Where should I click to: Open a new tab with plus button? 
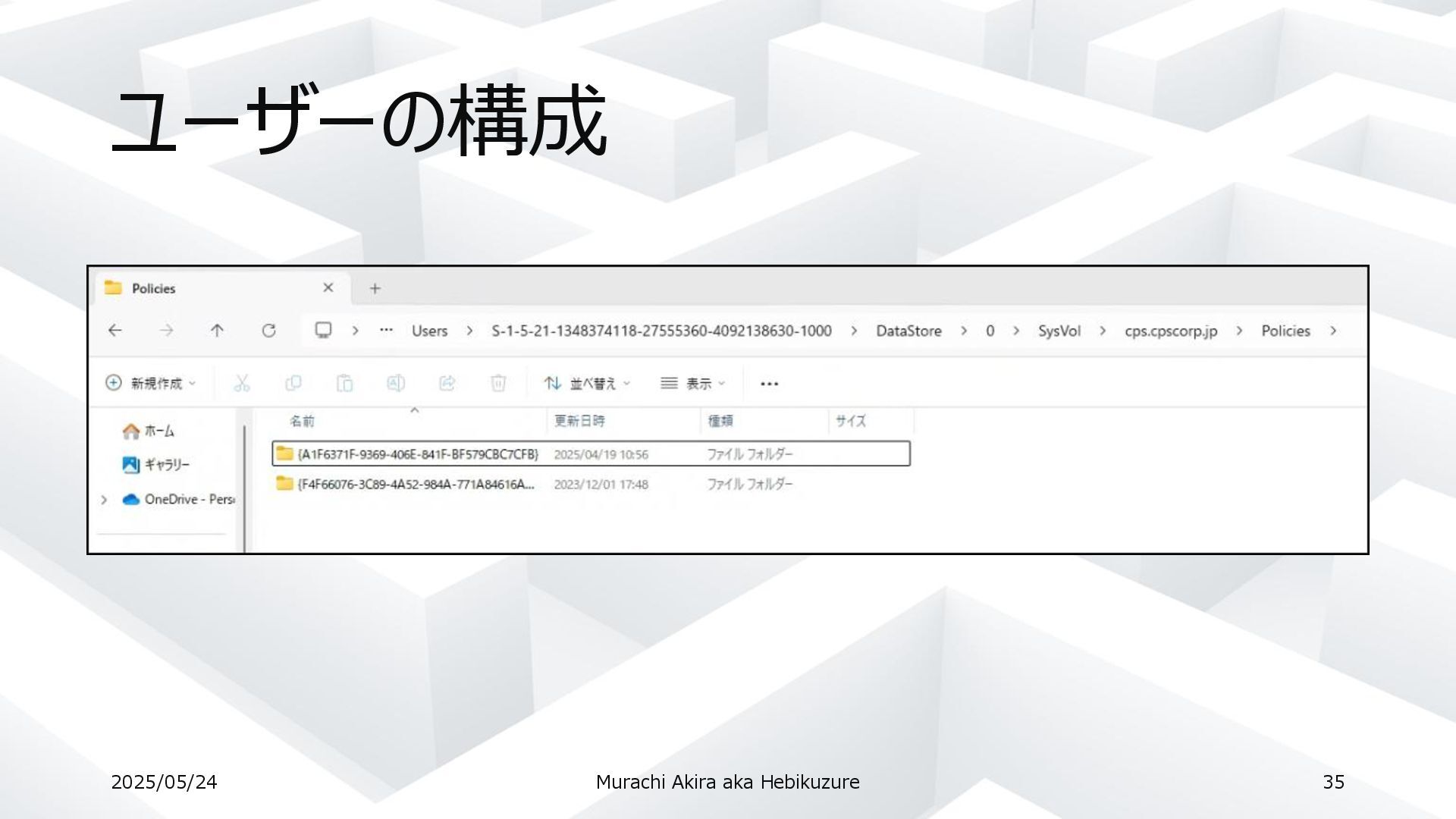point(375,289)
